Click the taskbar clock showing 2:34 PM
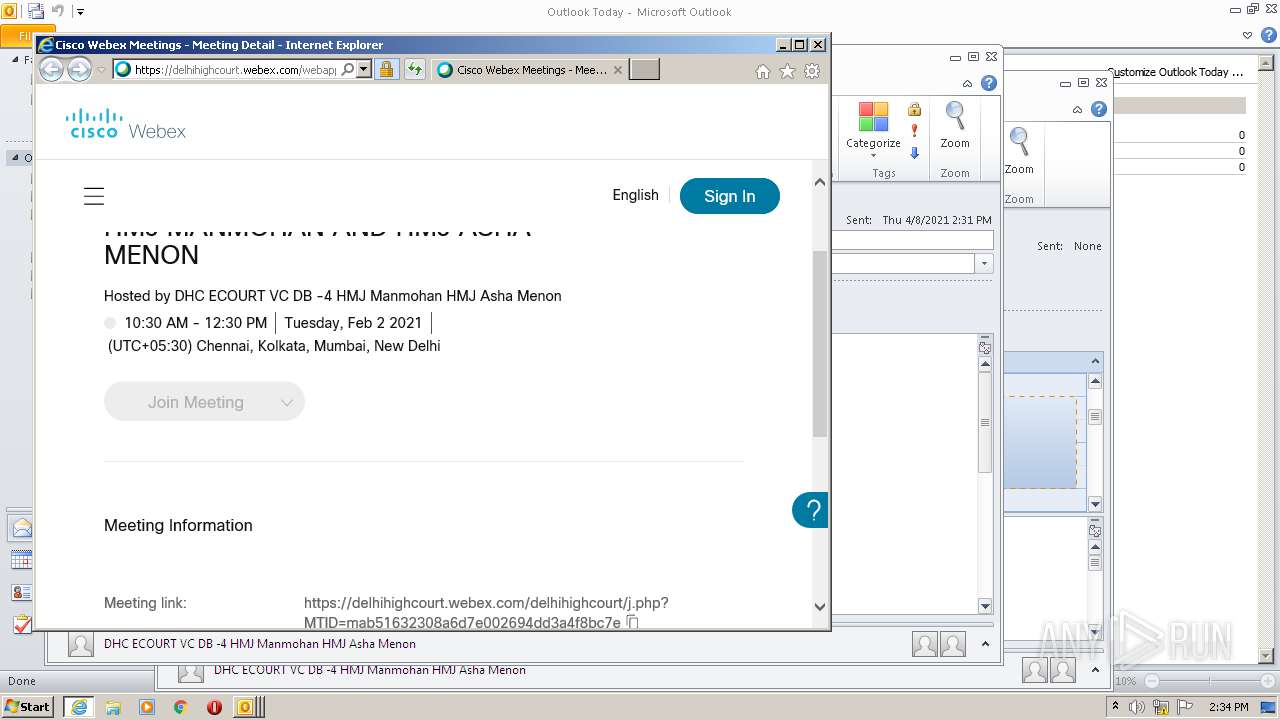 tap(1228, 707)
